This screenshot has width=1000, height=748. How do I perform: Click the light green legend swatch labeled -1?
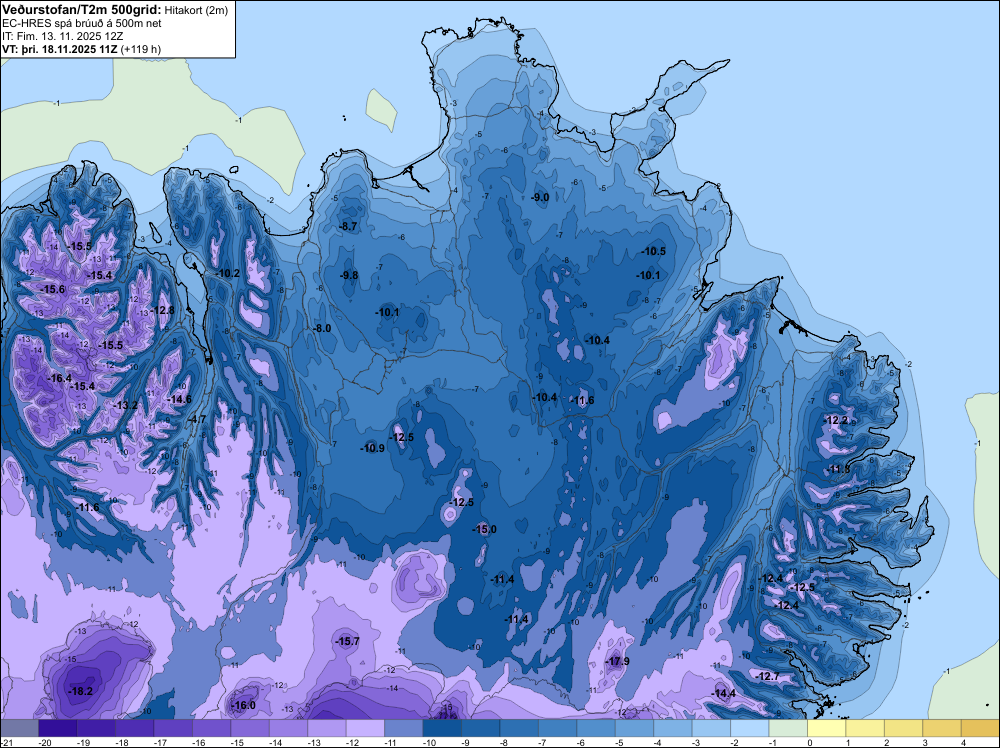(788, 728)
